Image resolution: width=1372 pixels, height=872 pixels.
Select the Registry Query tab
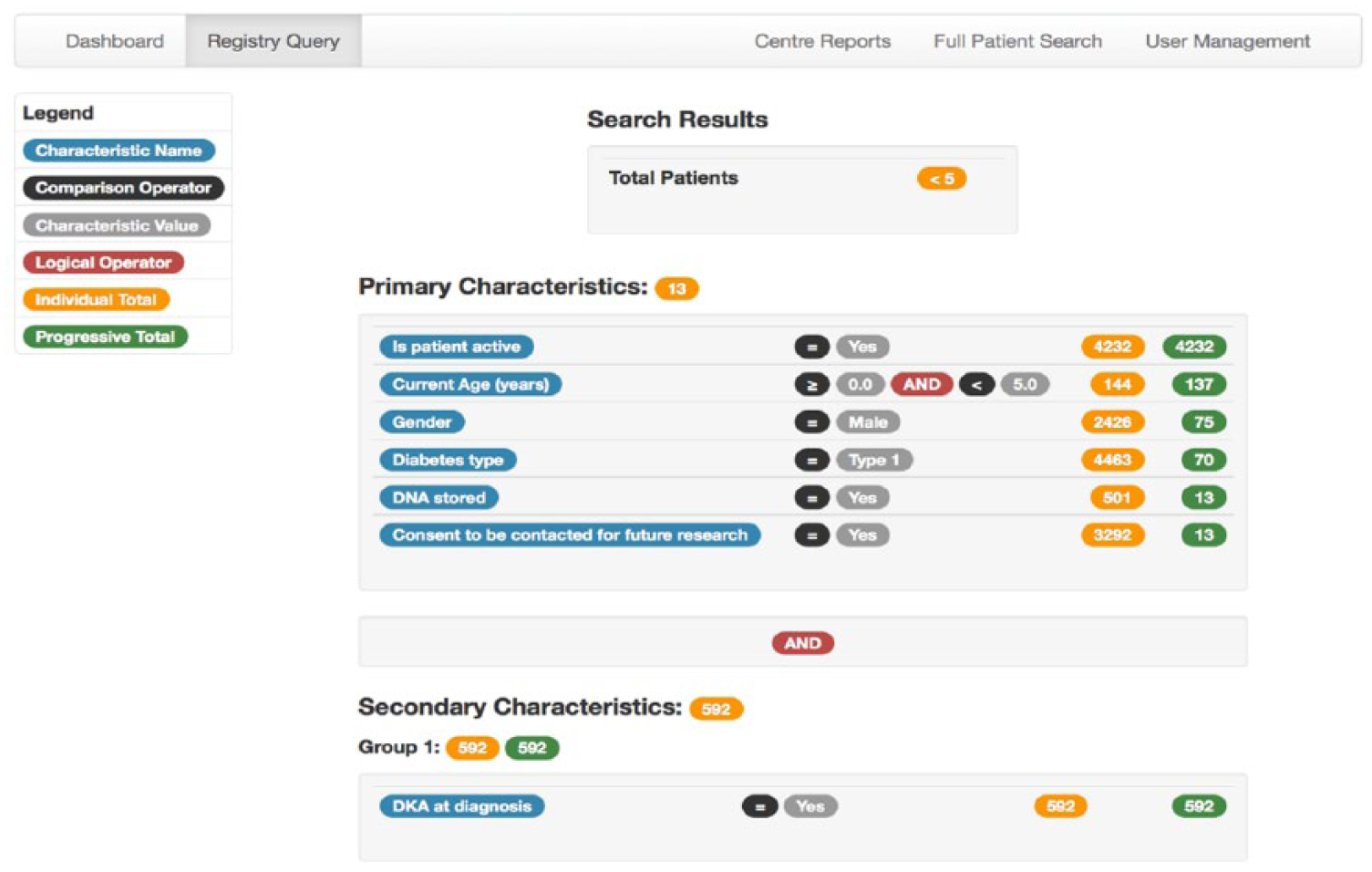click(x=273, y=41)
